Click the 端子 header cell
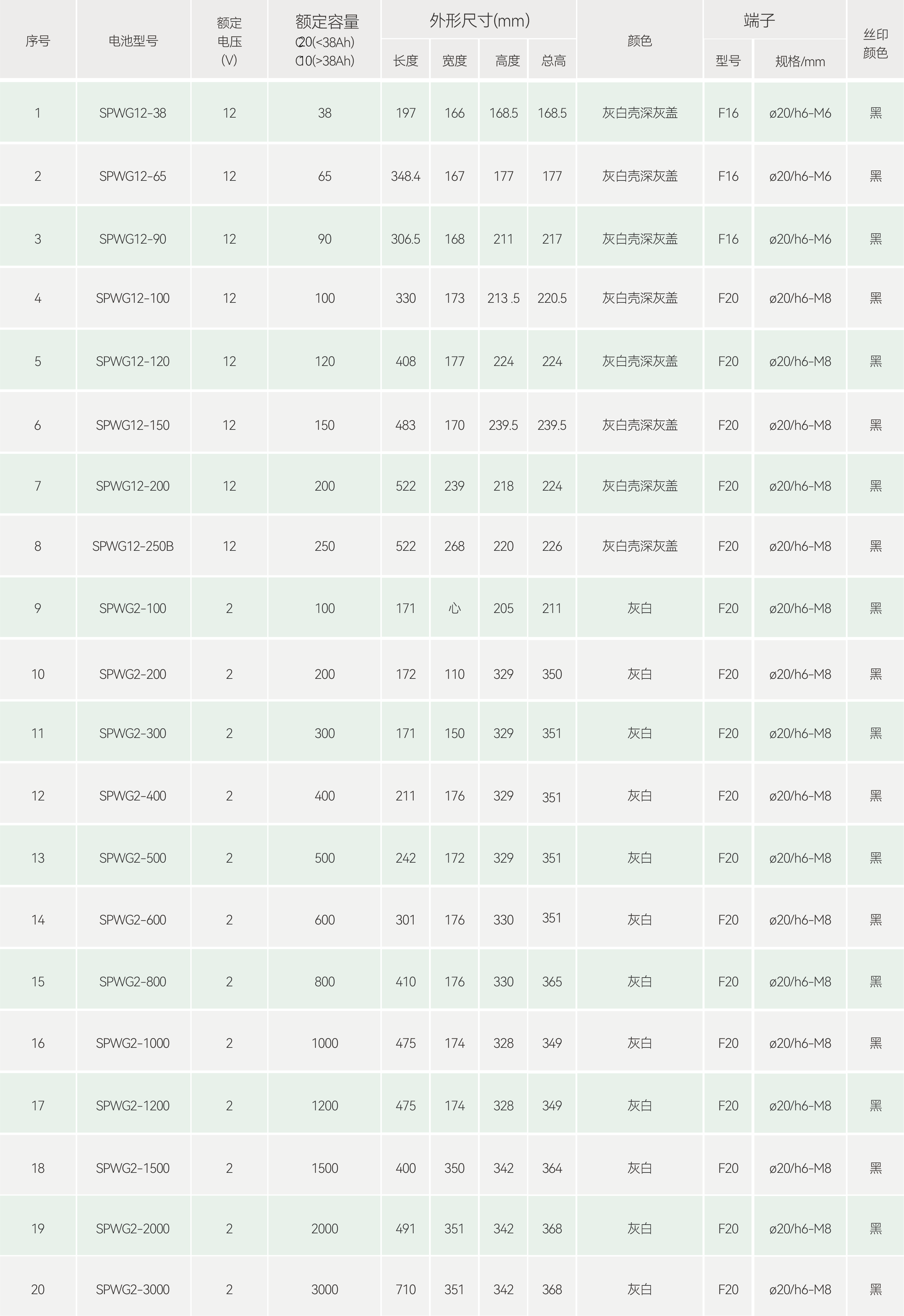Image resolution: width=904 pixels, height=1316 pixels. pyautogui.click(x=759, y=21)
